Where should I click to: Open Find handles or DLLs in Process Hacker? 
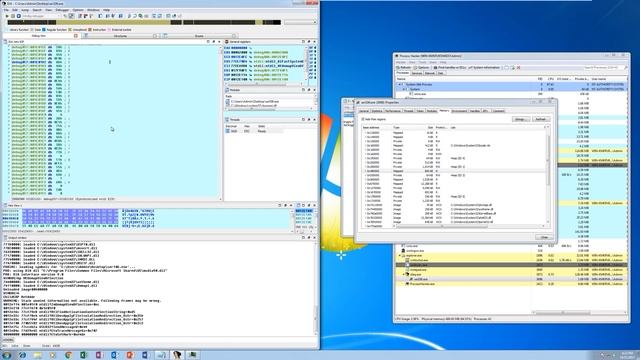coord(449,68)
